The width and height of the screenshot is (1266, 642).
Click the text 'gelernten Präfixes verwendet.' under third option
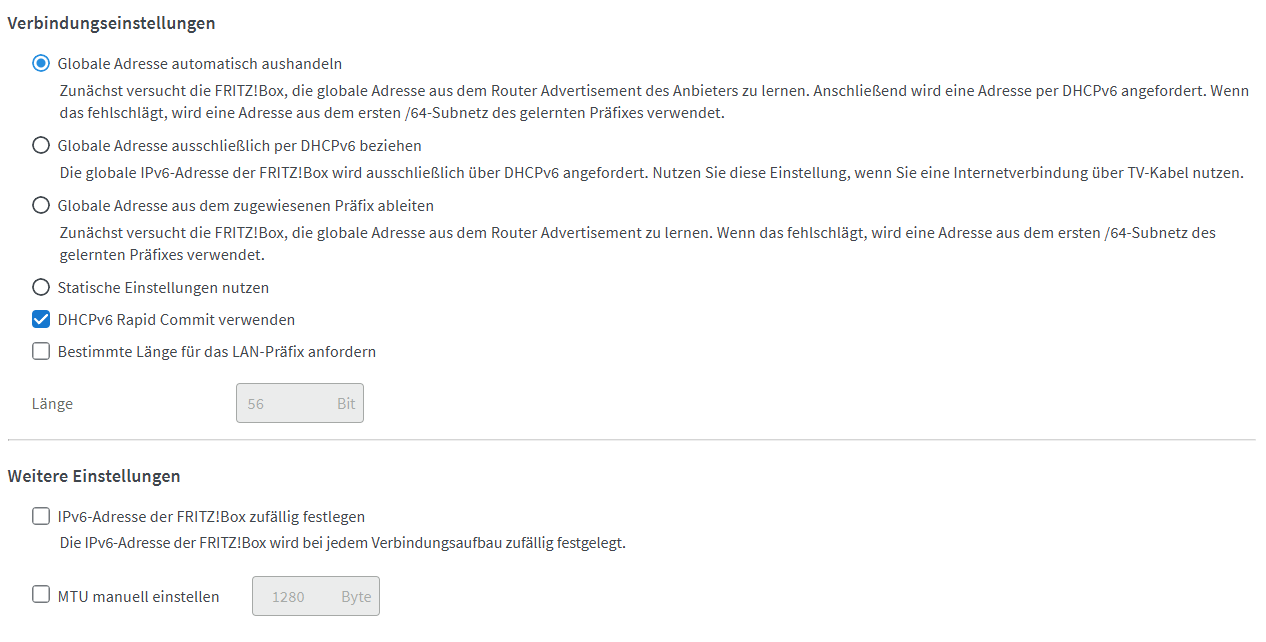[x=162, y=255]
